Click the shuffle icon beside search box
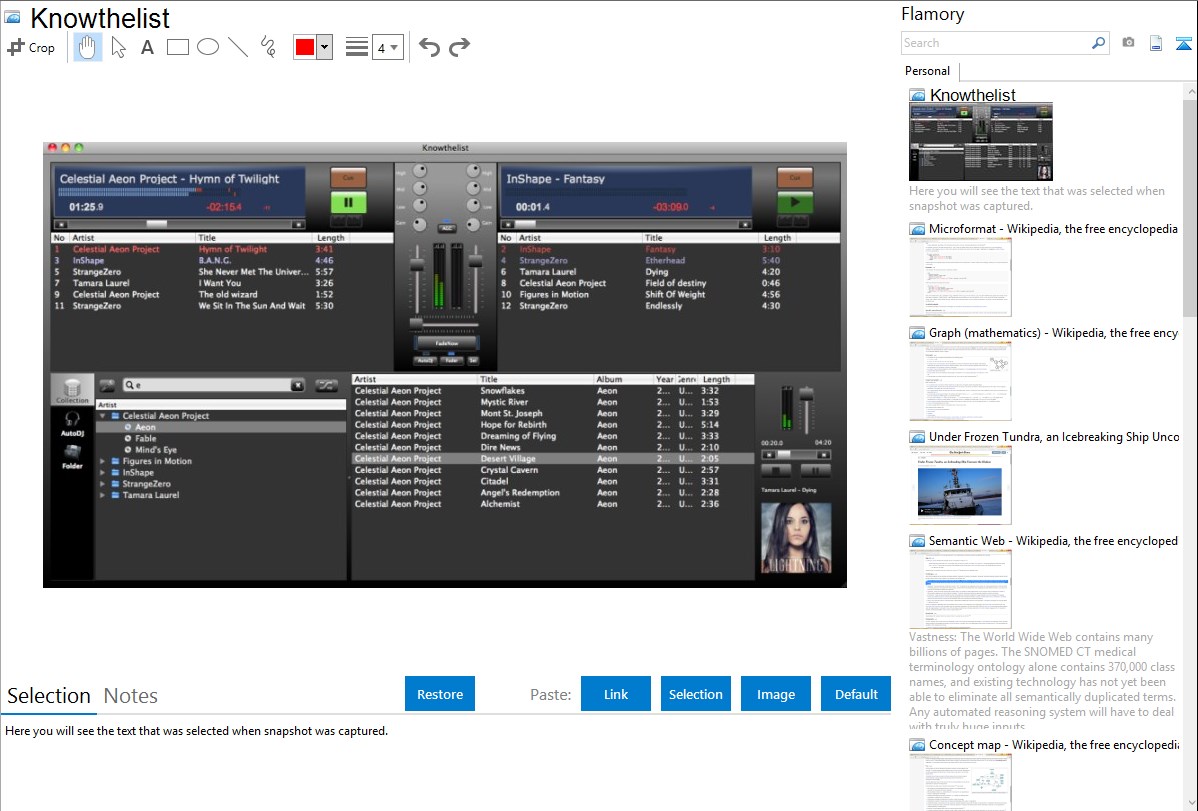Image resolution: width=1198 pixels, height=811 pixels. click(327, 385)
